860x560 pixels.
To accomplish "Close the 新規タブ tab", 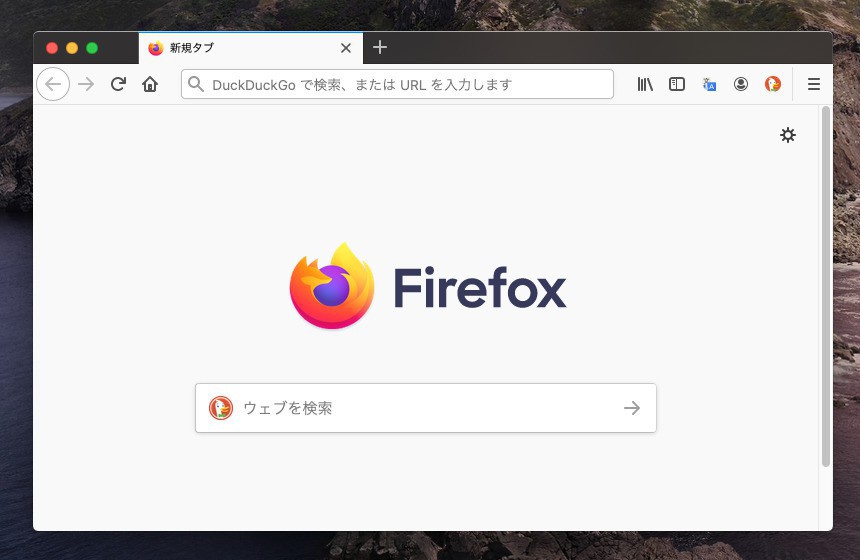I will click(346, 48).
